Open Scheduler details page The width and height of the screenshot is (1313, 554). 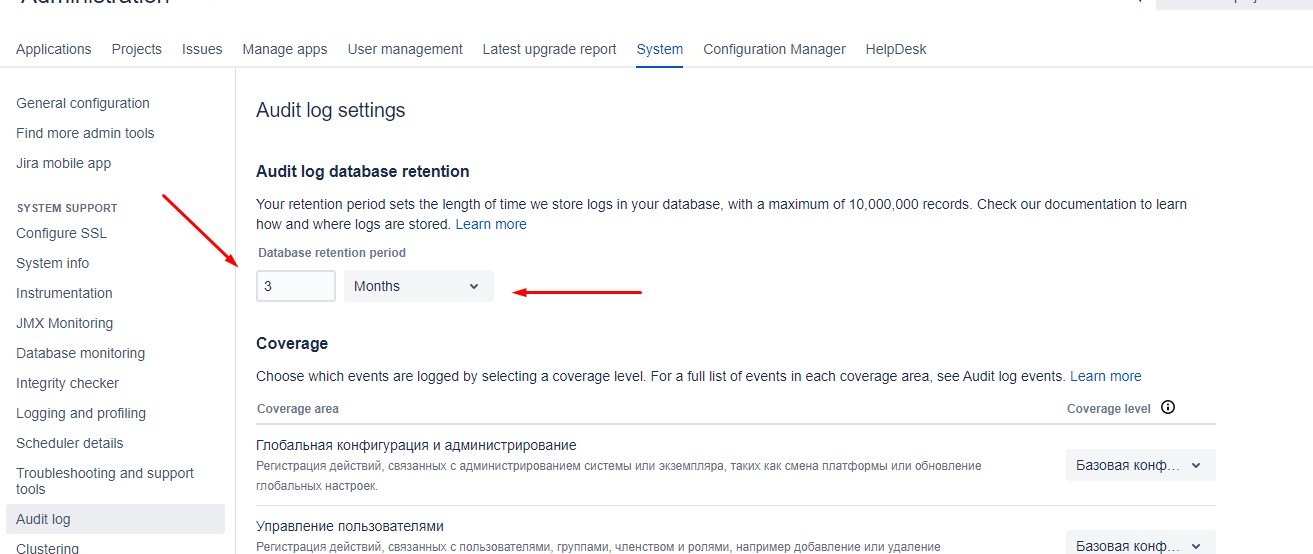point(70,443)
